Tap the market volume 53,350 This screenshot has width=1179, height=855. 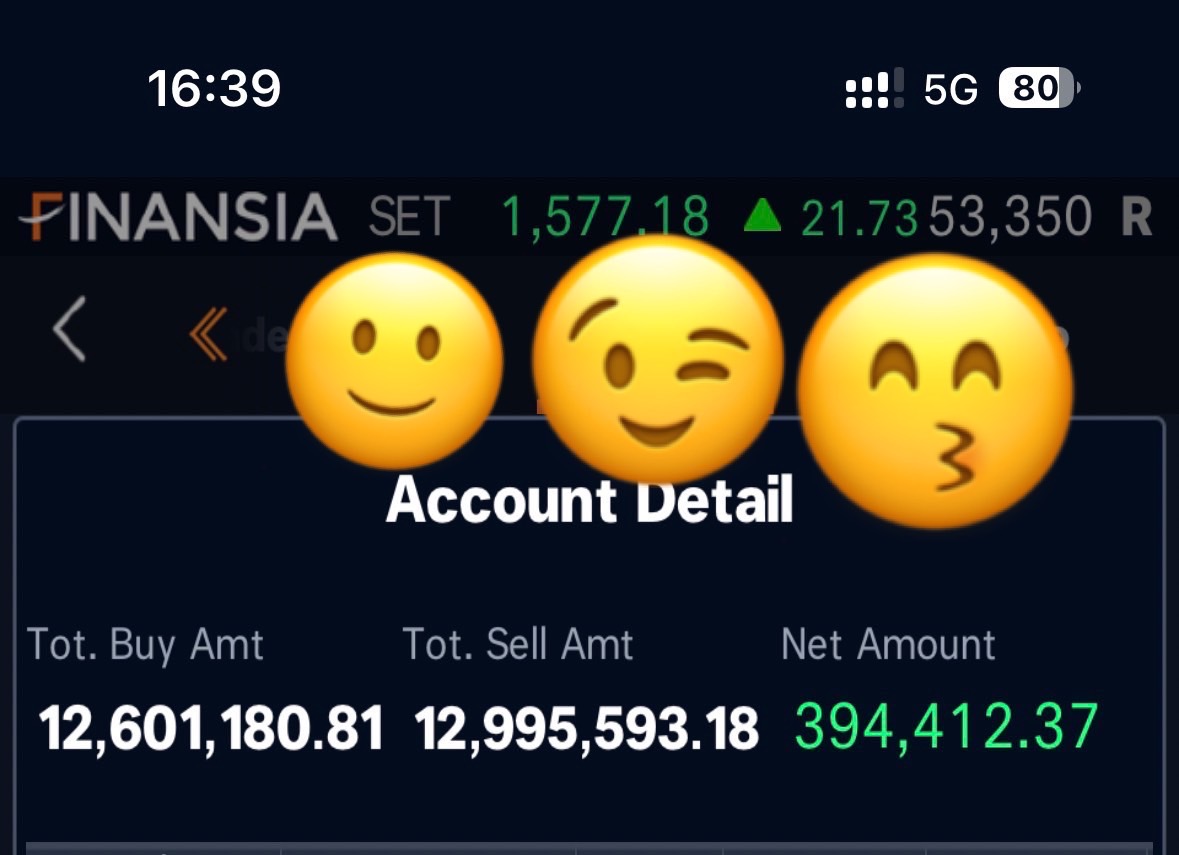1010,217
